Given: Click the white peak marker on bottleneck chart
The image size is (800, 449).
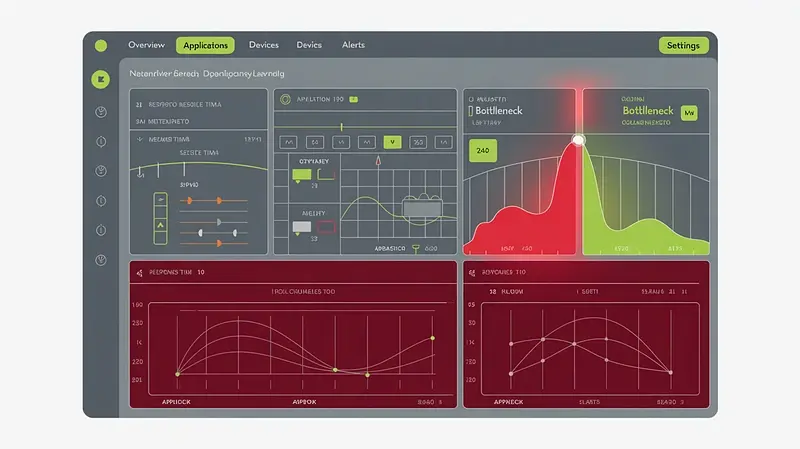Looking at the screenshot, I should coord(577,139).
